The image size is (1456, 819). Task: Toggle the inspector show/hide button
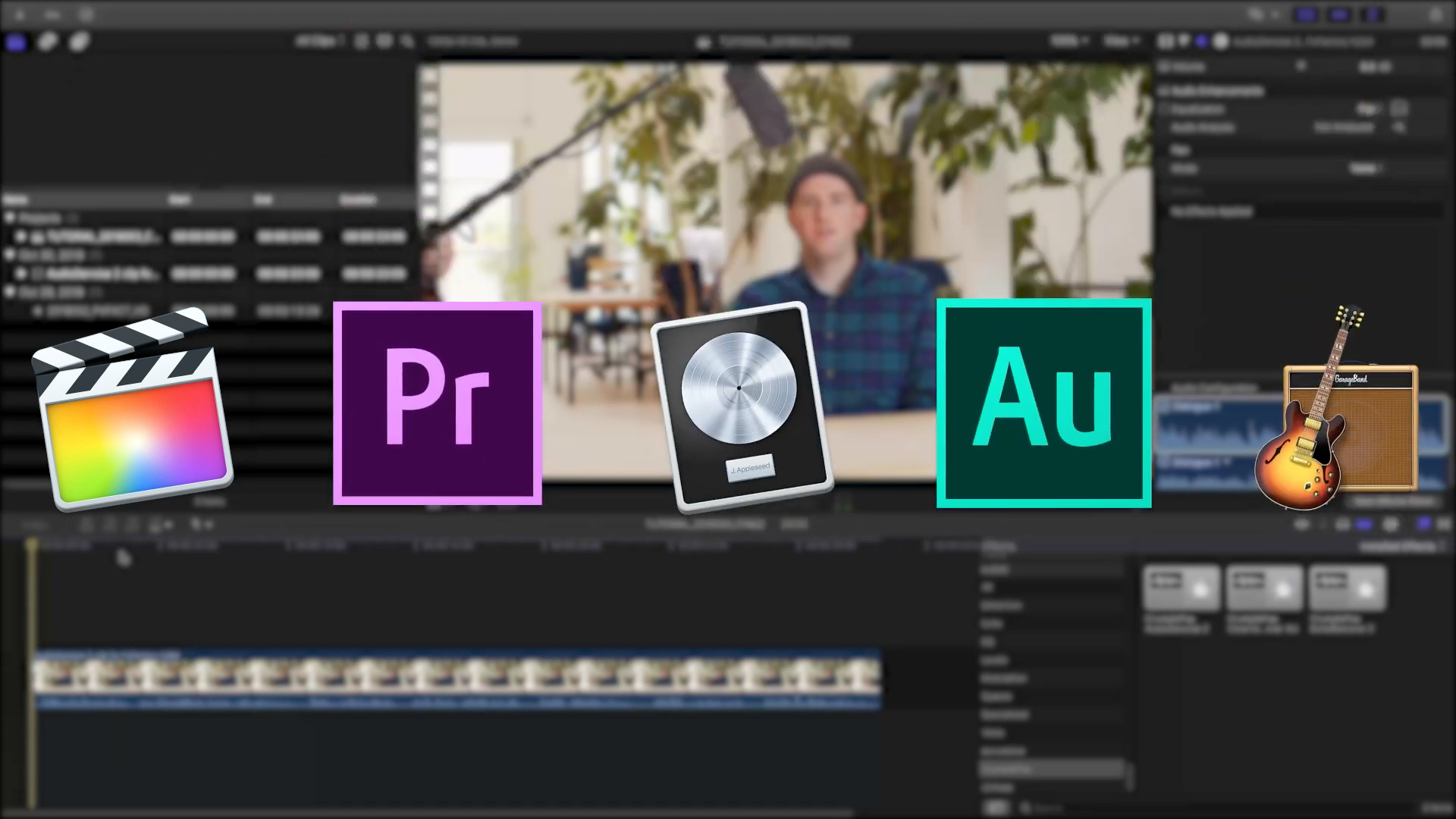click(x=1373, y=14)
